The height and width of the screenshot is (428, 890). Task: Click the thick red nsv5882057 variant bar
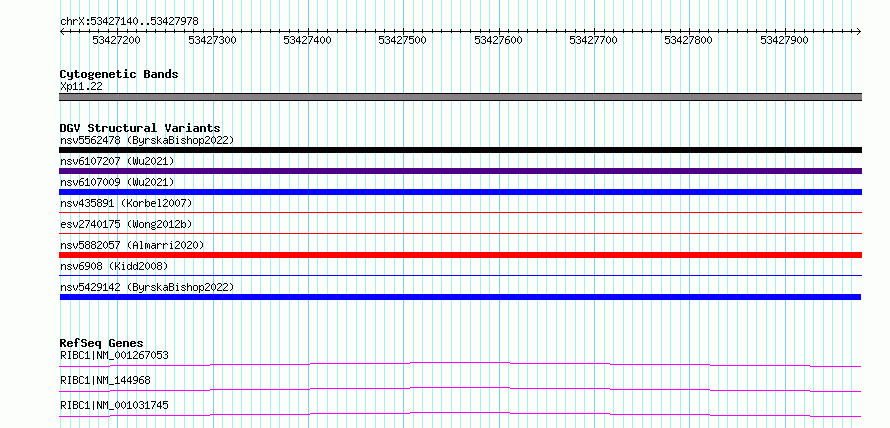(x=460, y=255)
